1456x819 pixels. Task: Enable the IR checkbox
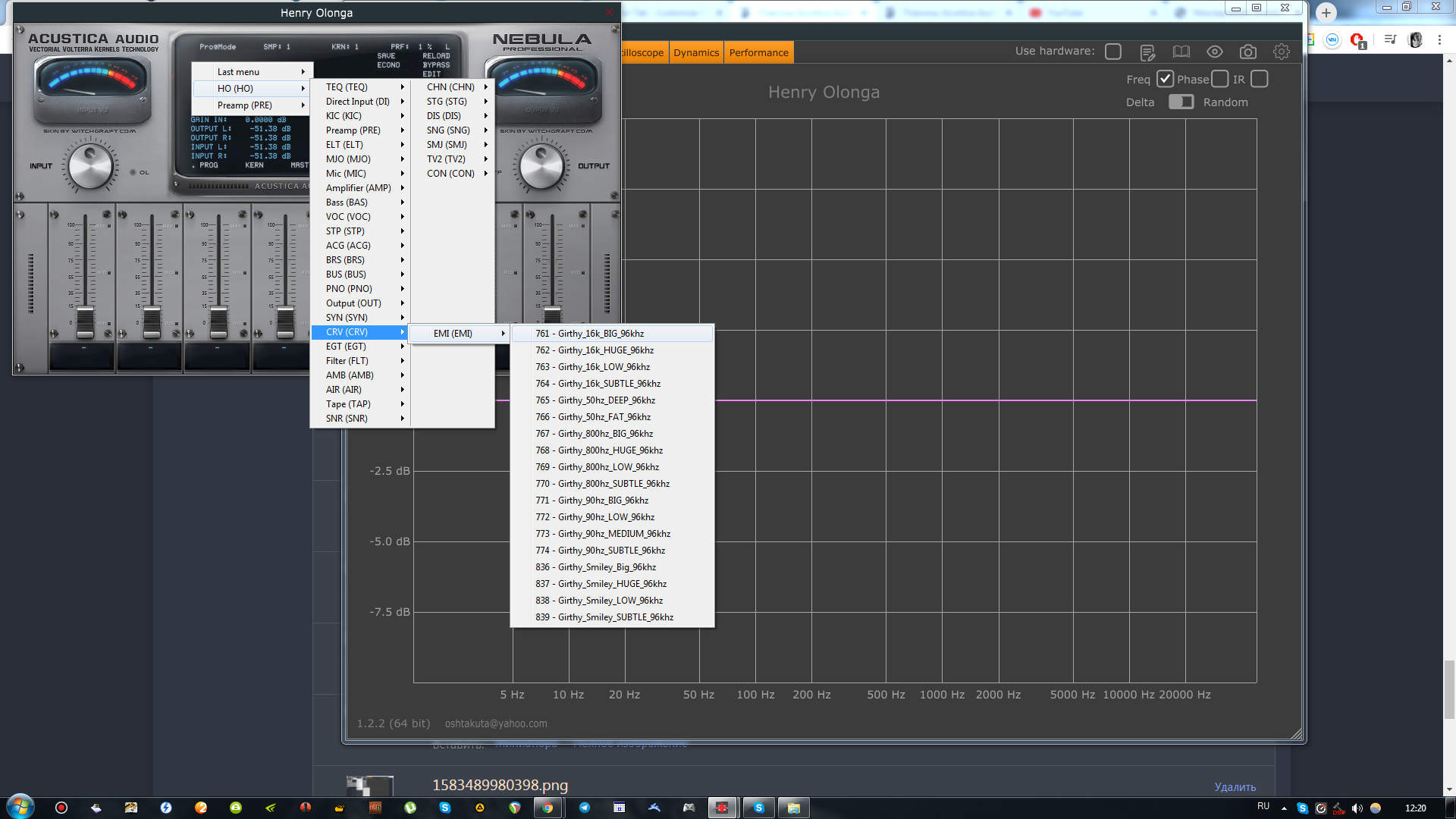pyautogui.click(x=1259, y=79)
